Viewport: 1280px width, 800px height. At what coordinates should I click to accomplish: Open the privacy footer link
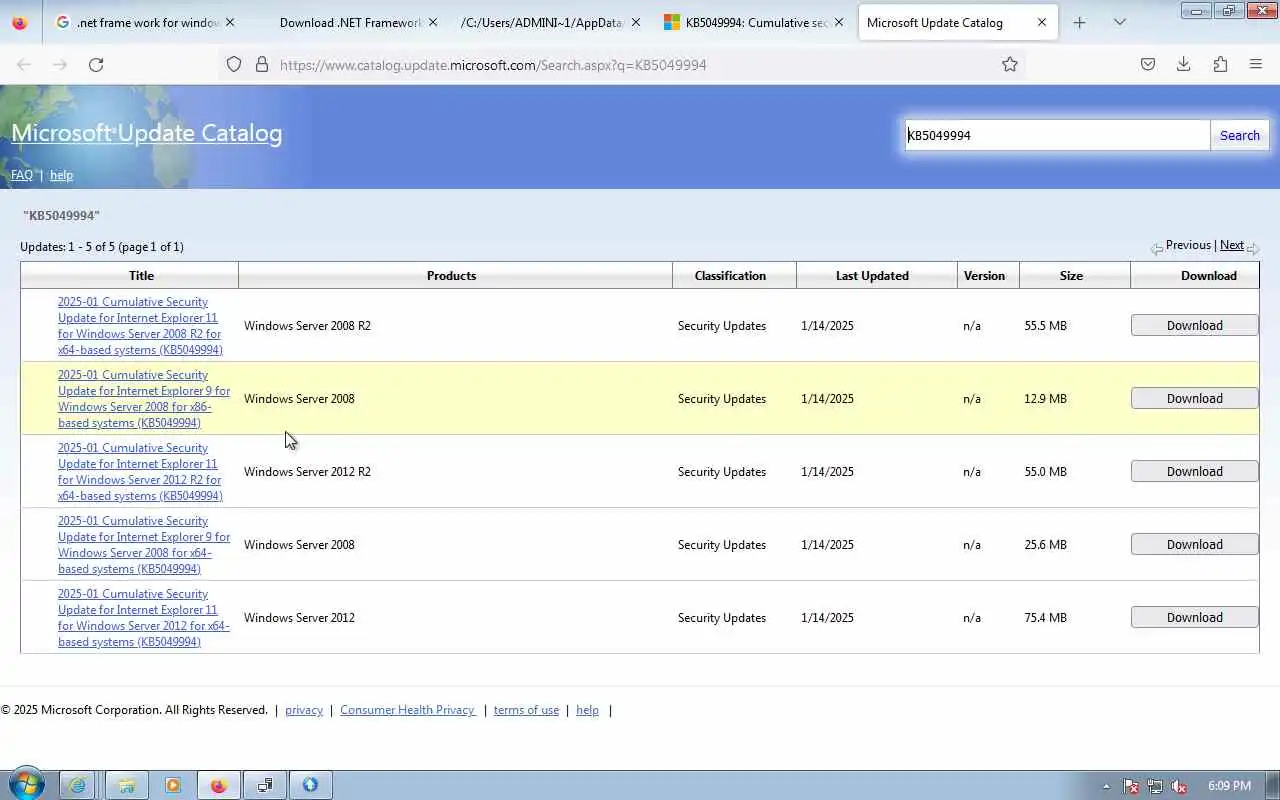point(304,710)
